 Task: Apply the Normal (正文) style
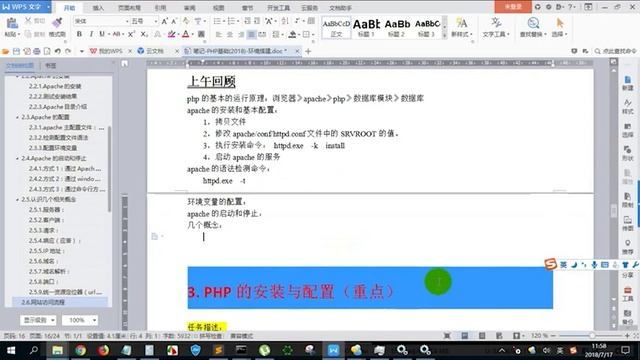[336, 28]
